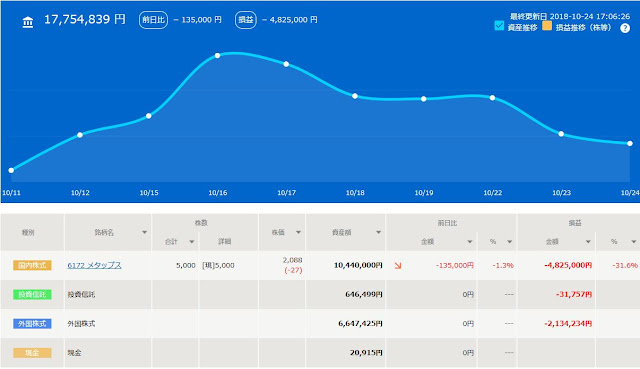Image resolution: width=640 pixels, height=369 pixels.
Task: Select the 10/24 data point on the chart
Action: 630,143
